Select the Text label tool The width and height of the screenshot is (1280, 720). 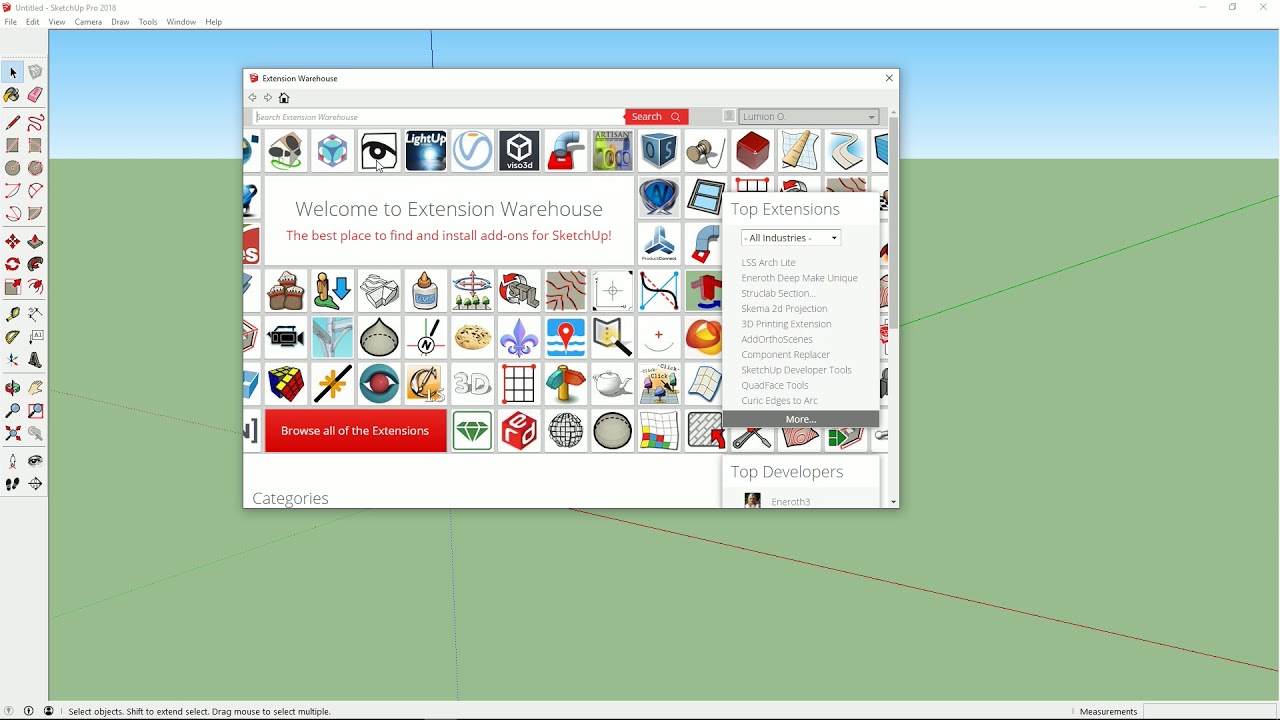click(36, 338)
